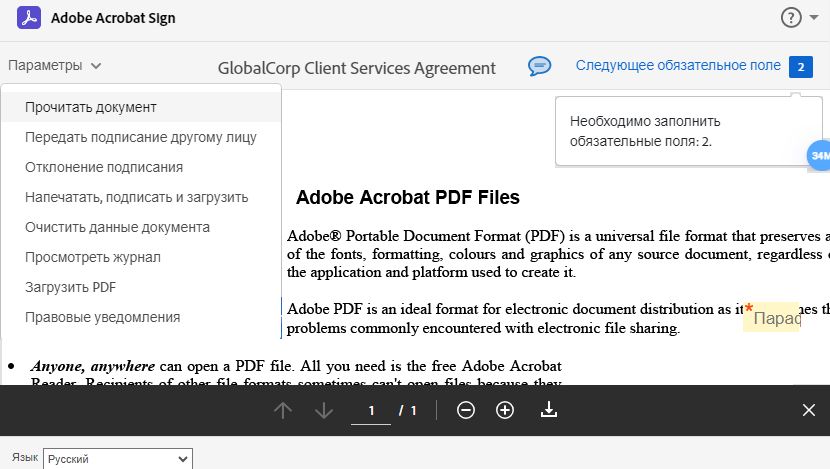Zoom out with the minus icon
This screenshot has width=830, height=469.
(466, 410)
